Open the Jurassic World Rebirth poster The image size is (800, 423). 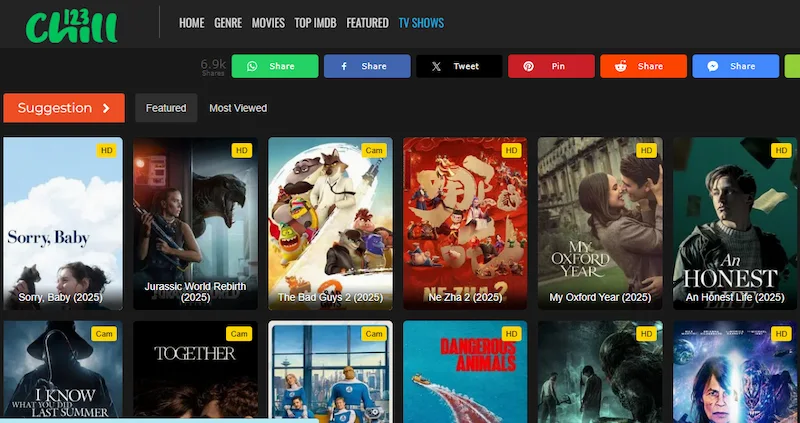tap(195, 223)
